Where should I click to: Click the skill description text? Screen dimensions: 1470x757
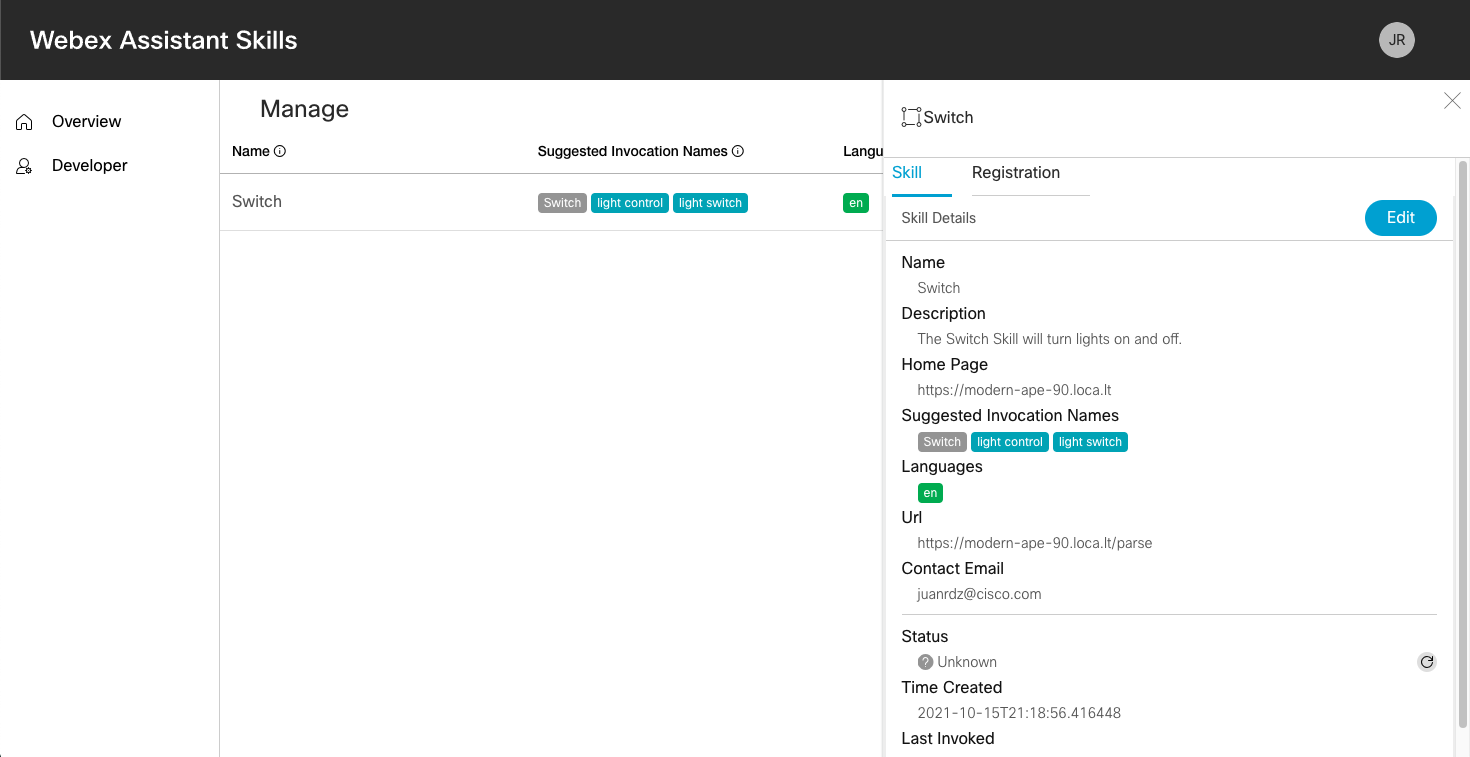point(1049,339)
